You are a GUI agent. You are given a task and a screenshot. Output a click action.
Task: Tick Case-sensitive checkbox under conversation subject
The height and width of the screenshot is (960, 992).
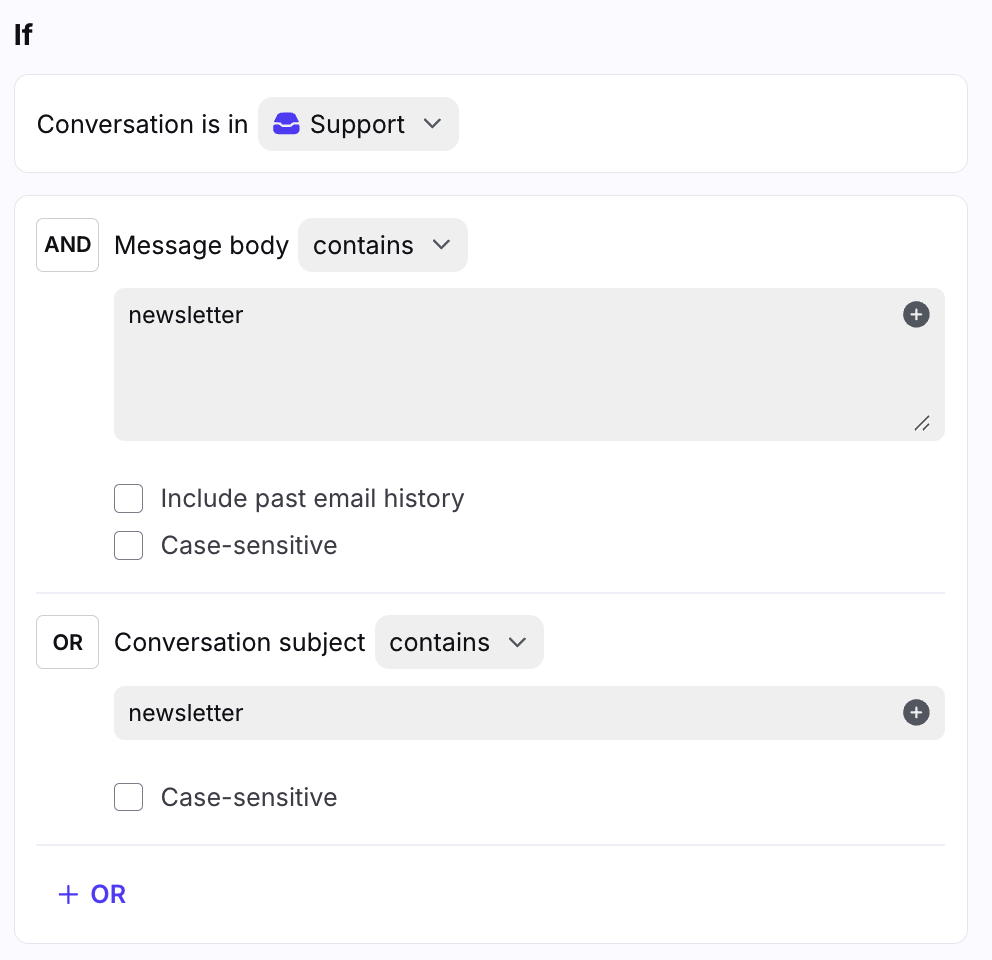point(129,797)
